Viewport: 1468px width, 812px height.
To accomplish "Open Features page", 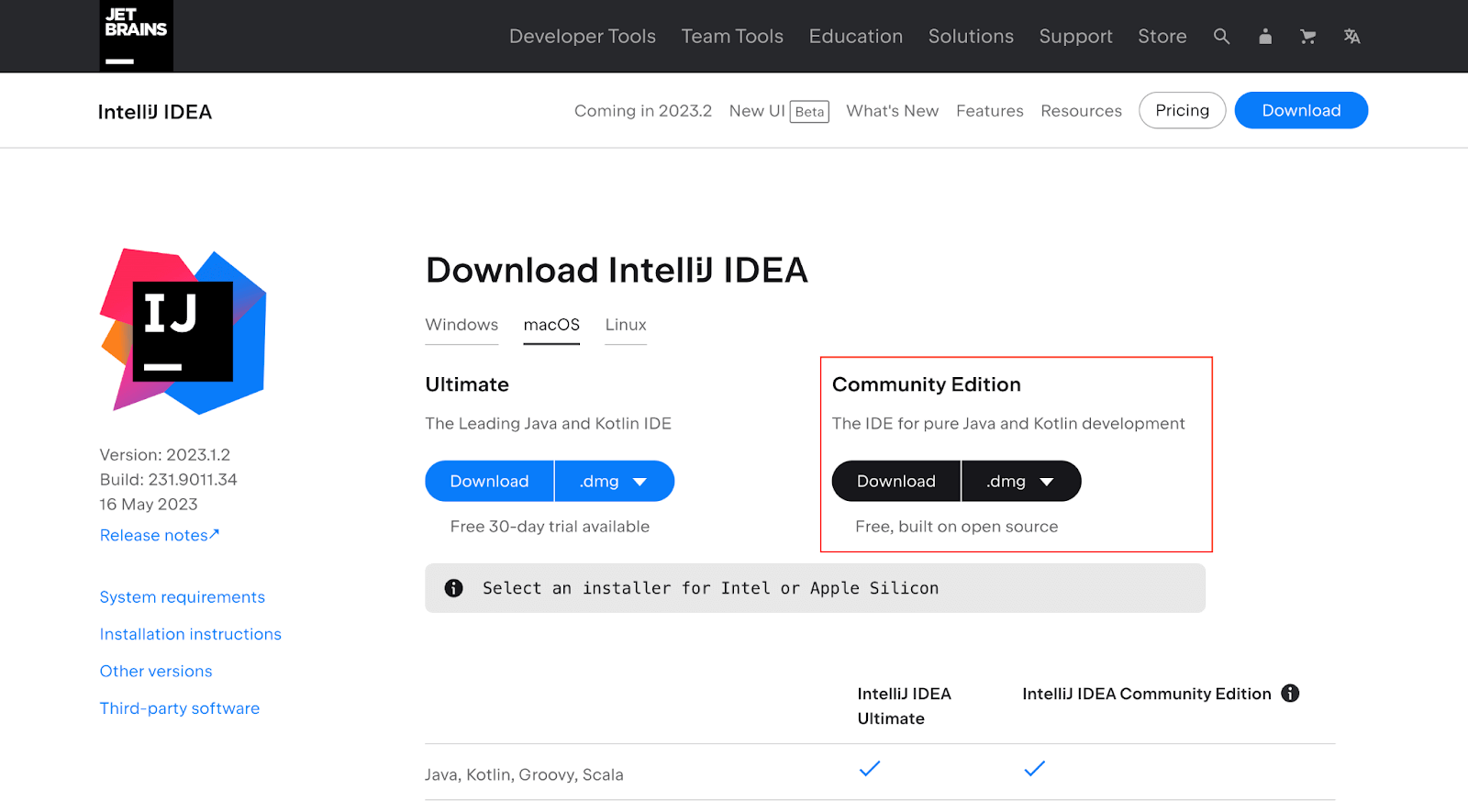I will click(x=989, y=111).
